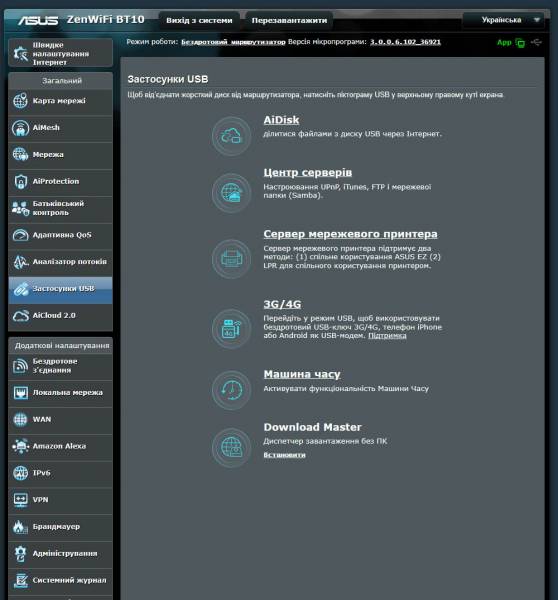The width and height of the screenshot is (558, 600).
Task: Click Вихід з системи logout button
Action: coord(199,20)
